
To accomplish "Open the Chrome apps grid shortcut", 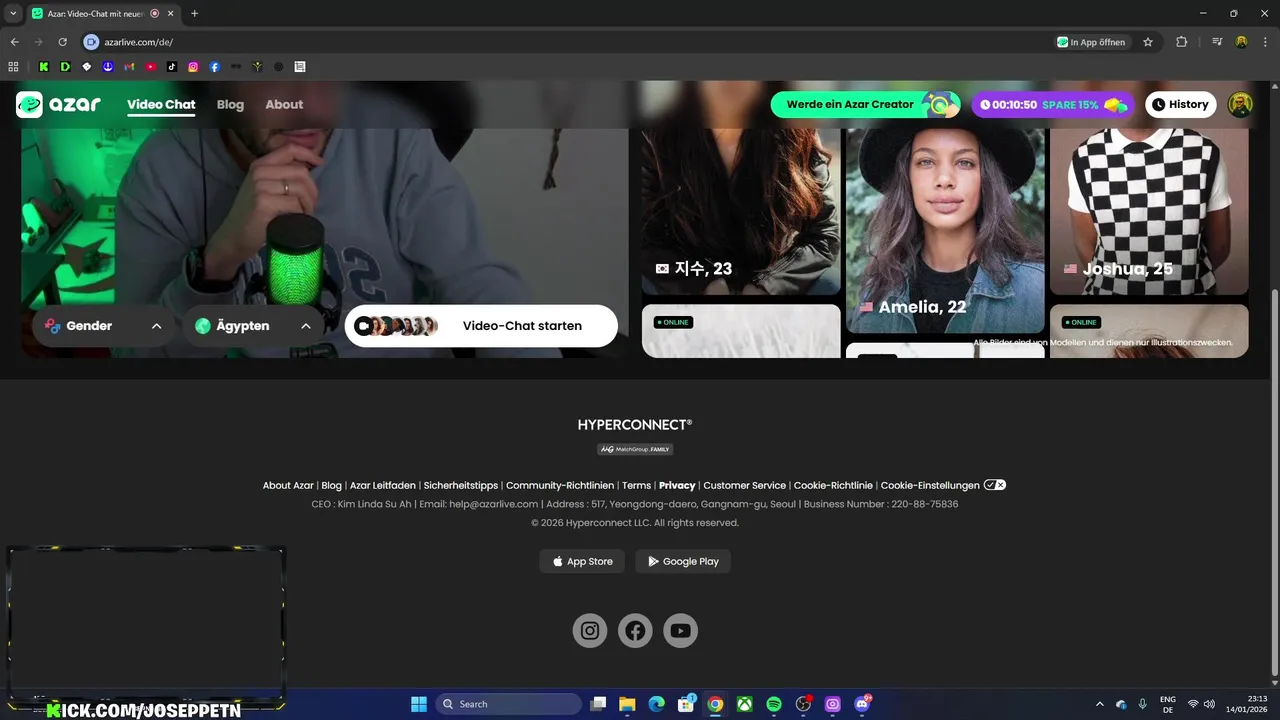I will [x=13, y=67].
